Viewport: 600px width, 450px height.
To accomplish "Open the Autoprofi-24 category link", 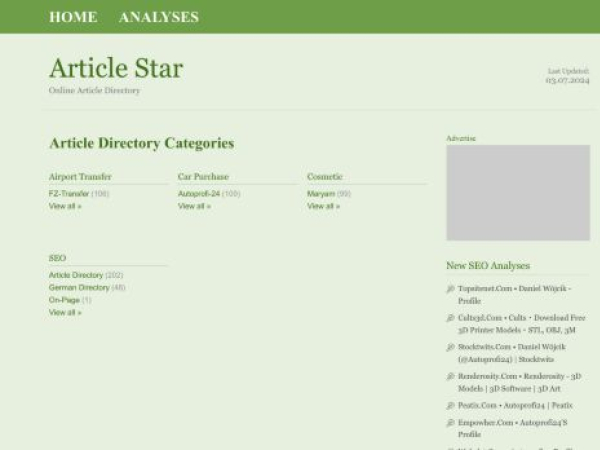I will point(199,194).
